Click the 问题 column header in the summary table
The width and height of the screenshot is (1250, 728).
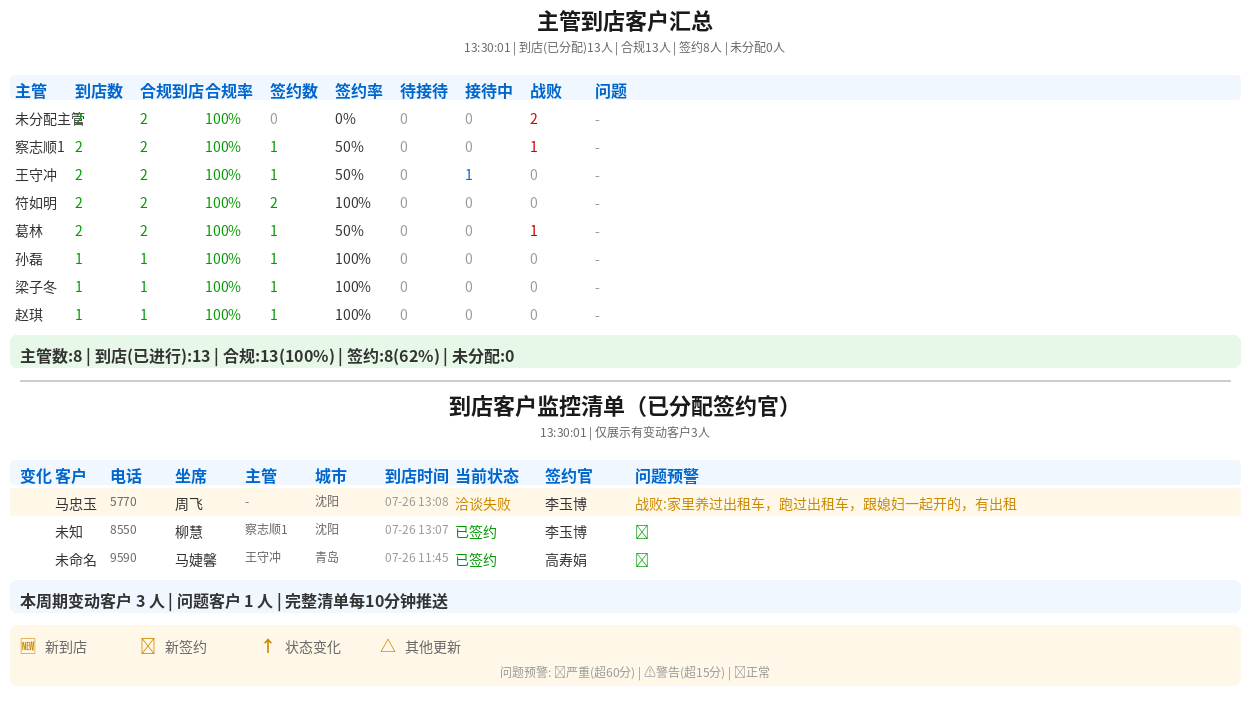(611, 91)
